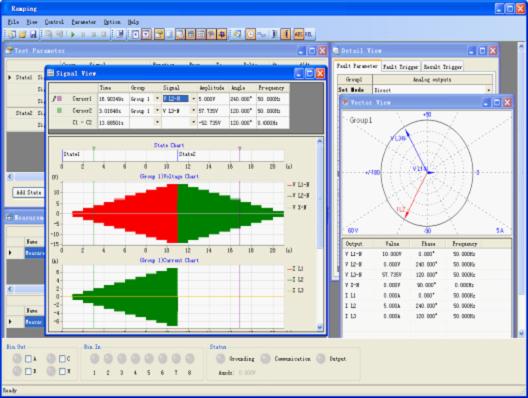Viewport: 528px width, 398px height.
Task: Click the Open folder toolbar icon
Action: tap(23, 34)
